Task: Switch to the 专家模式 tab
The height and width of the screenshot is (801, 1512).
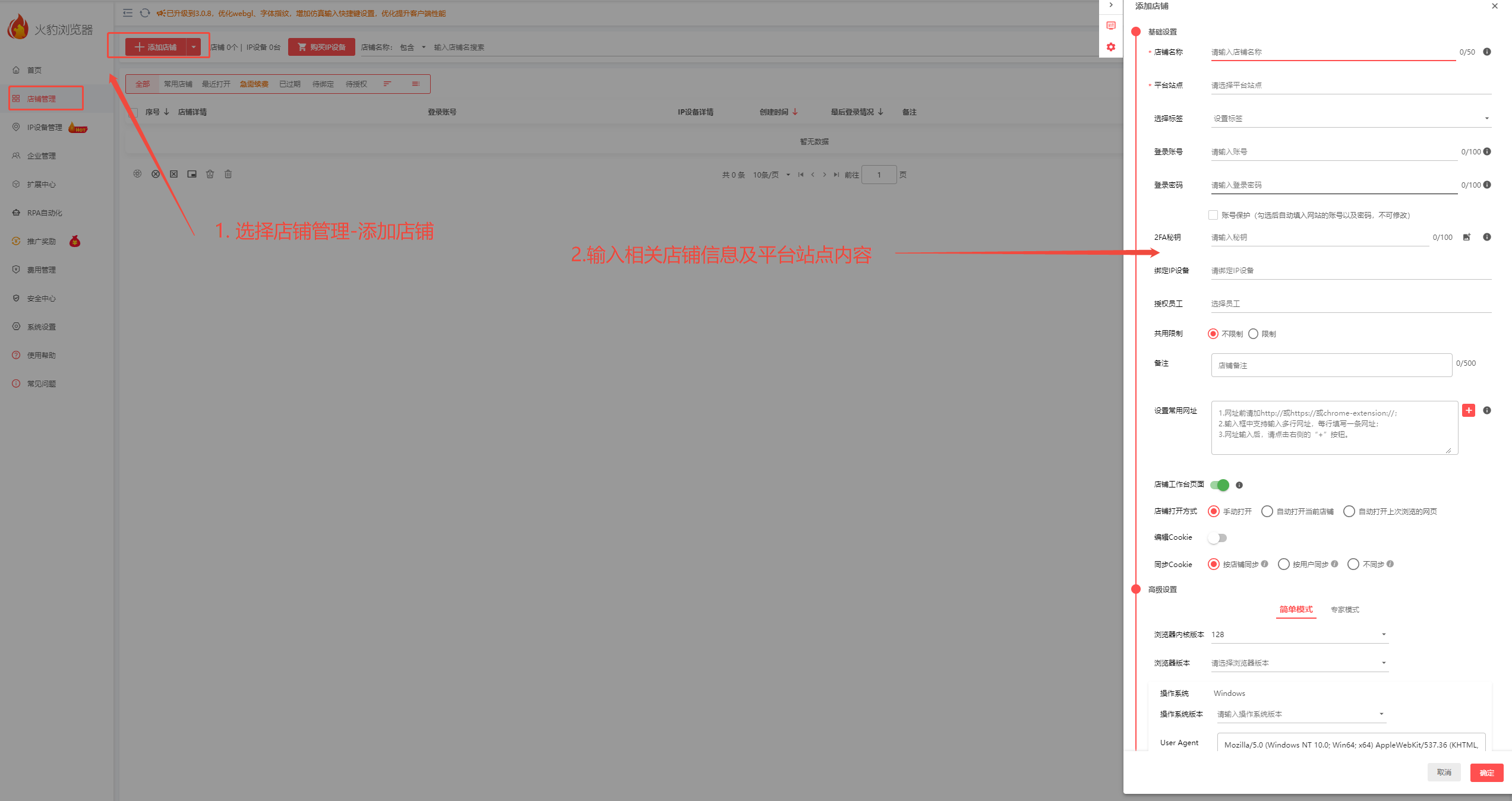Action: (1344, 609)
